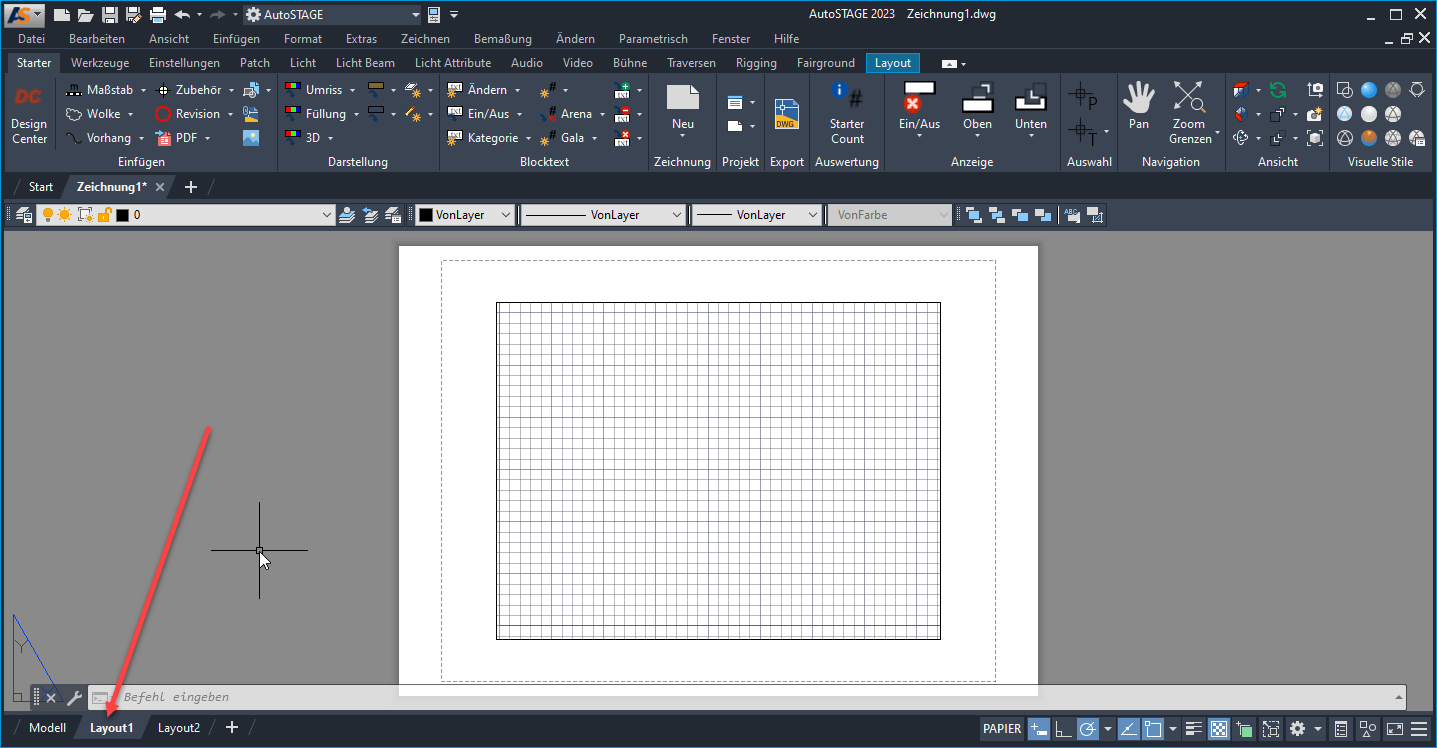Toggle lineweight display in status bar
Screen dimensions: 1437x748
click(1194, 728)
